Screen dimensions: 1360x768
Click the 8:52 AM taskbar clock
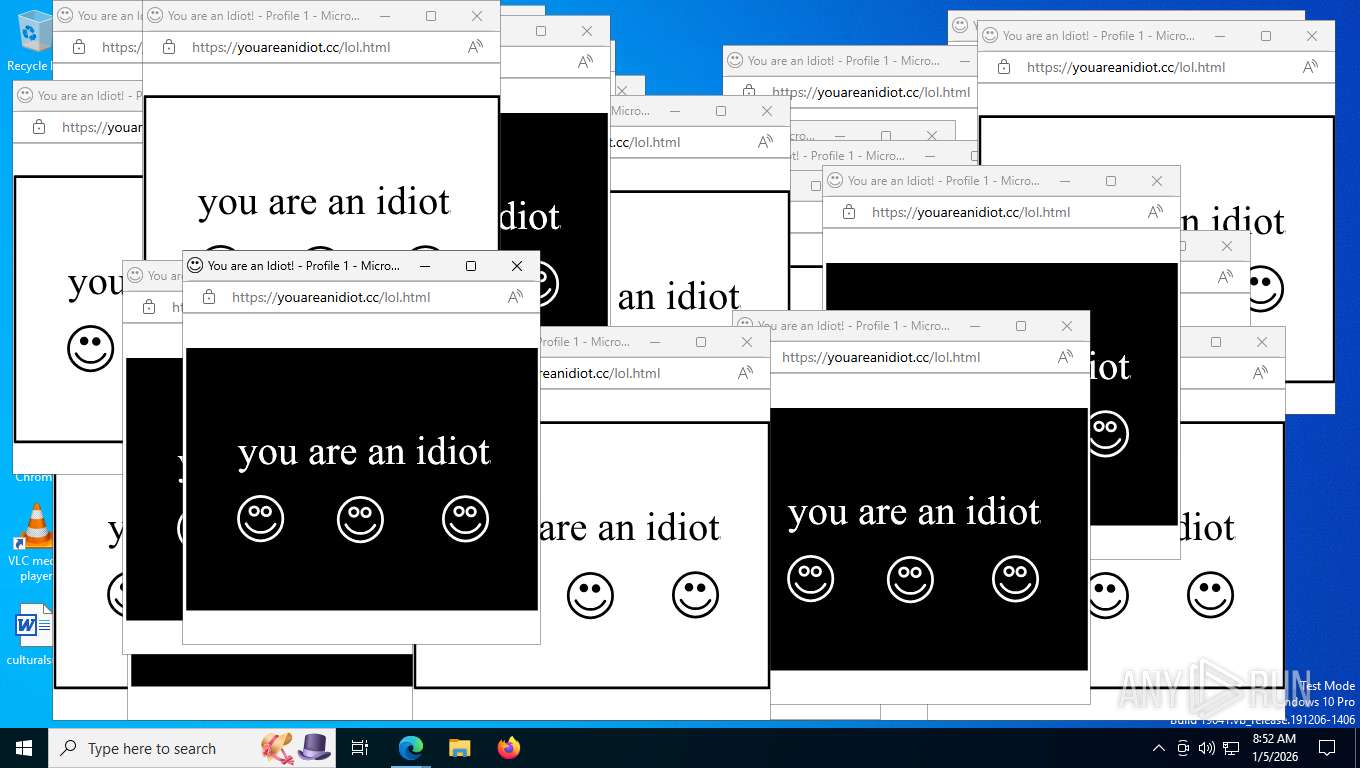1274,747
